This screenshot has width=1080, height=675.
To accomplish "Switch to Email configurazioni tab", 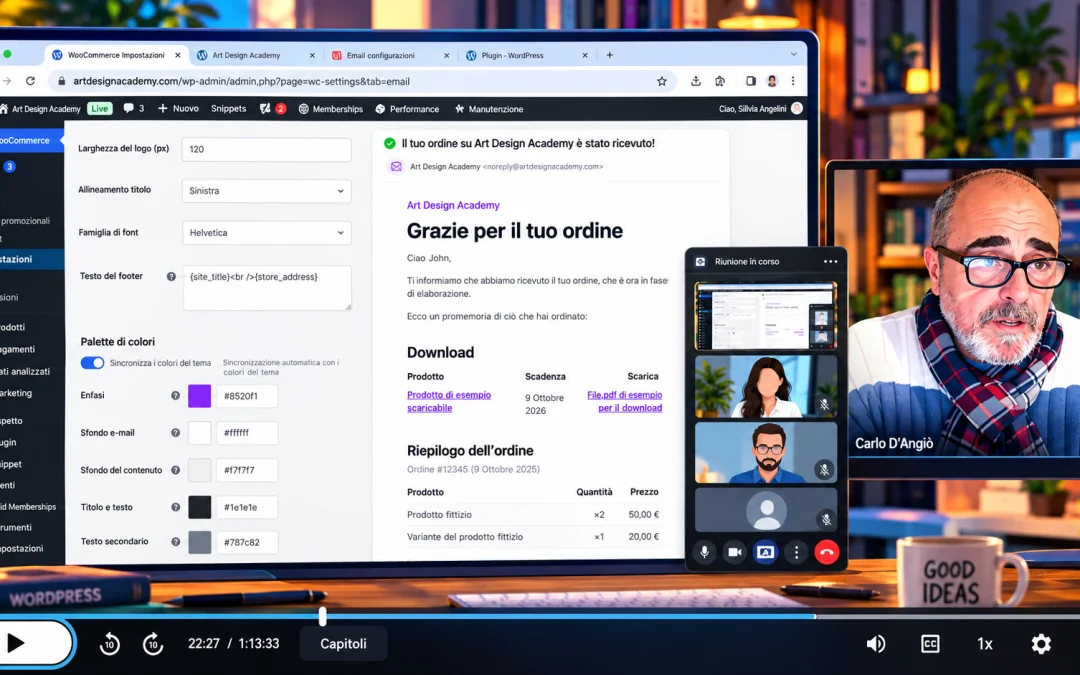I will pyautogui.click(x=380, y=55).
